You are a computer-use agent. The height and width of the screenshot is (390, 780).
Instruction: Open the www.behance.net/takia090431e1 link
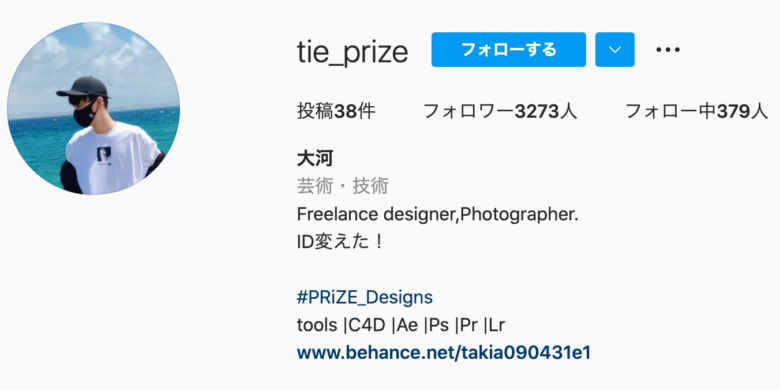coord(444,353)
